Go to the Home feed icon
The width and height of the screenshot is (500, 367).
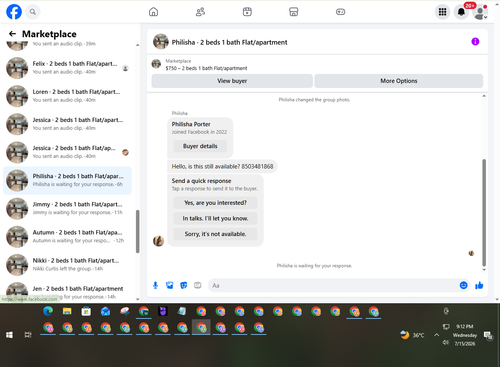(153, 12)
